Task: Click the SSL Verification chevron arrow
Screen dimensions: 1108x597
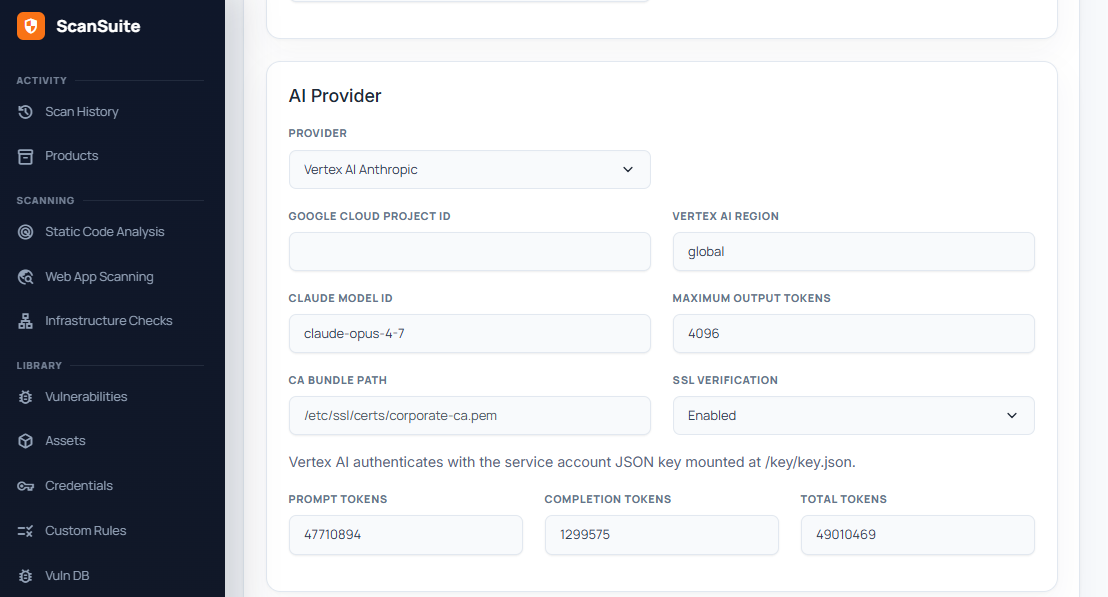Action: point(1012,415)
